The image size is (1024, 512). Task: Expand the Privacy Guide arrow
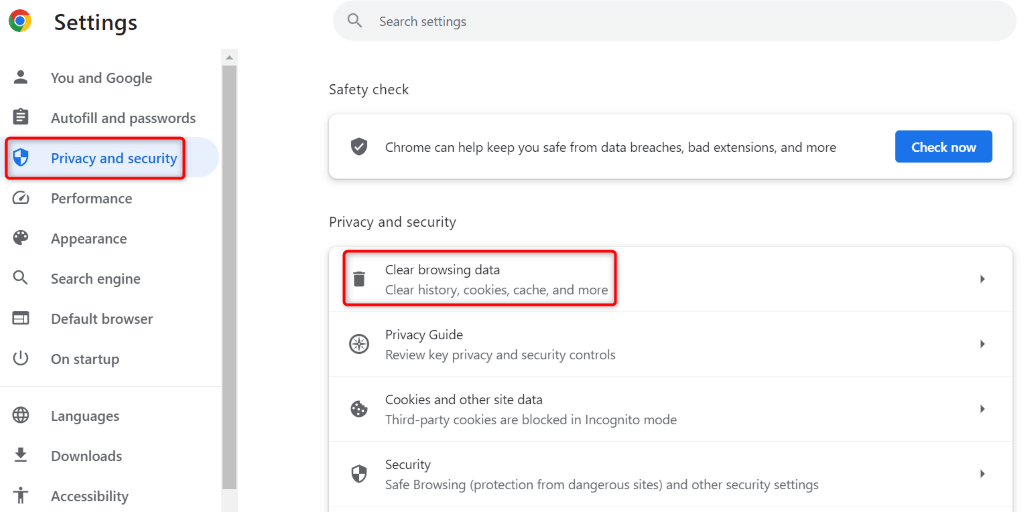[x=982, y=344]
